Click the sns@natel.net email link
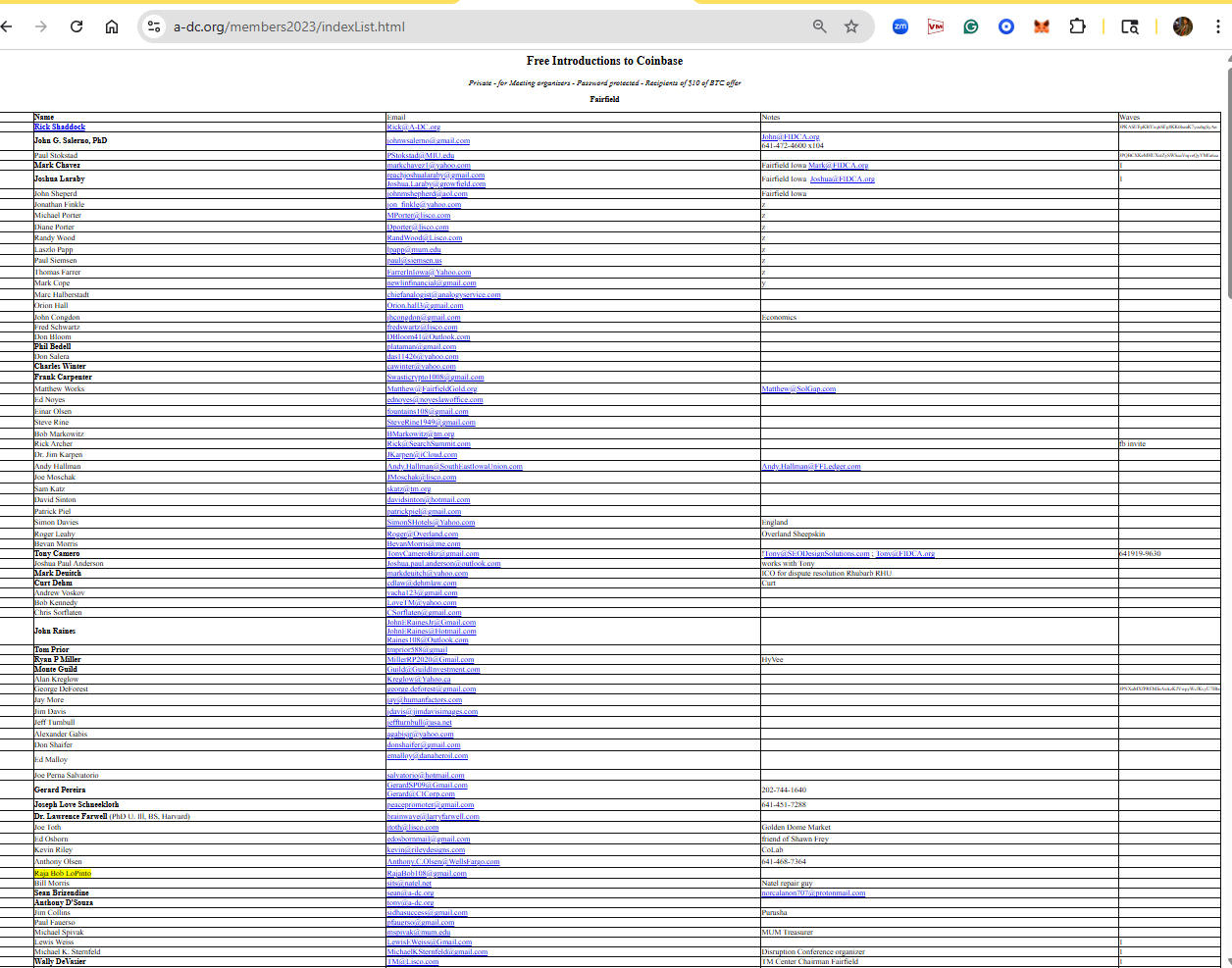 (x=409, y=883)
